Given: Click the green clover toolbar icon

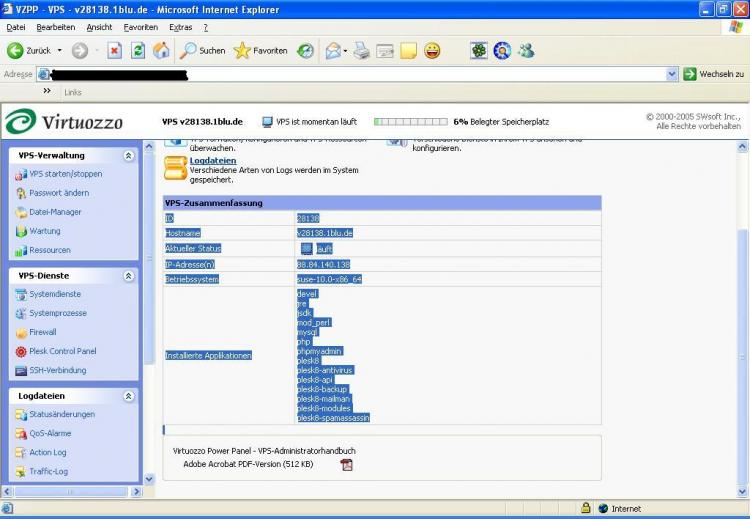Looking at the screenshot, I should pos(479,50).
